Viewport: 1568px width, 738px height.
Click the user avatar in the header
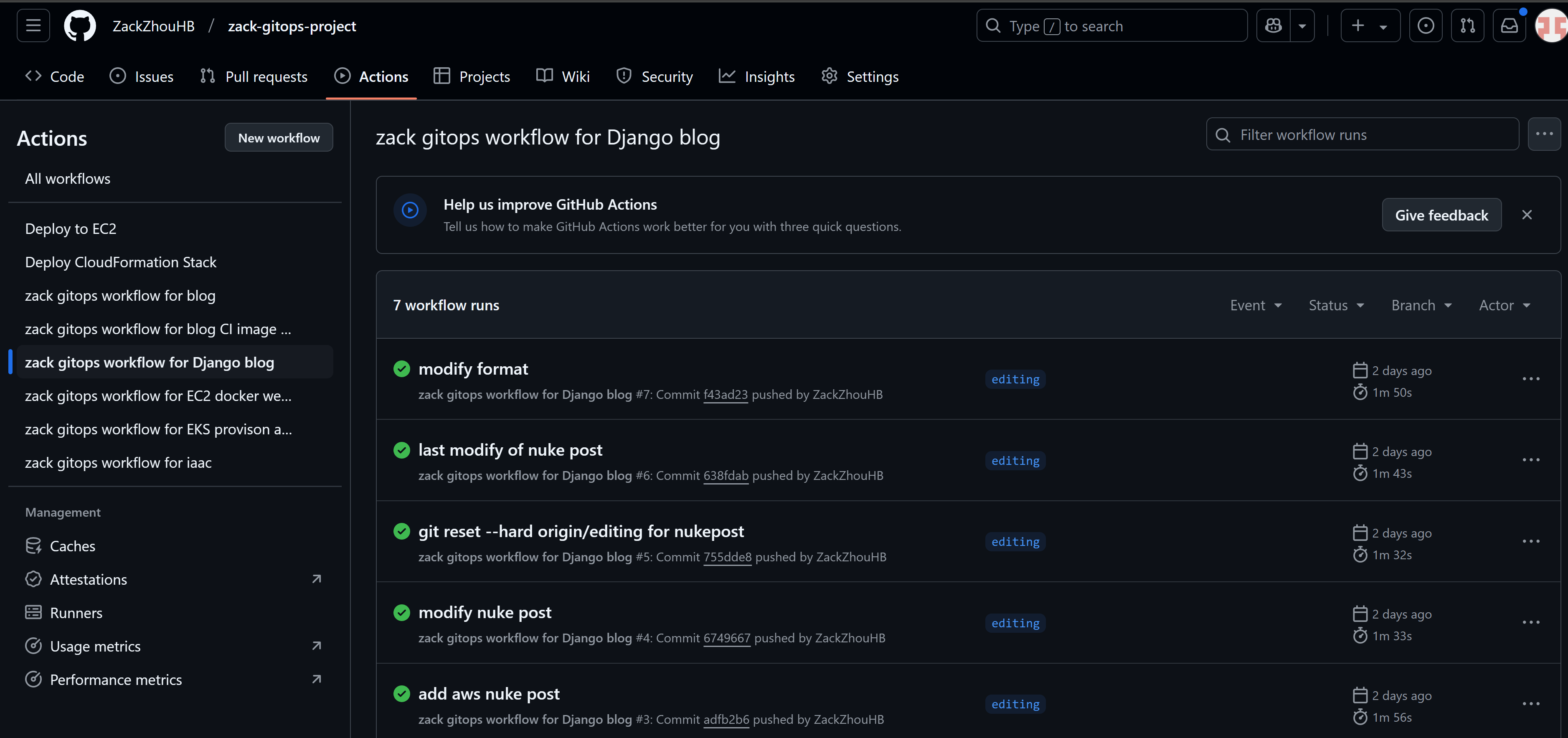[1552, 25]
